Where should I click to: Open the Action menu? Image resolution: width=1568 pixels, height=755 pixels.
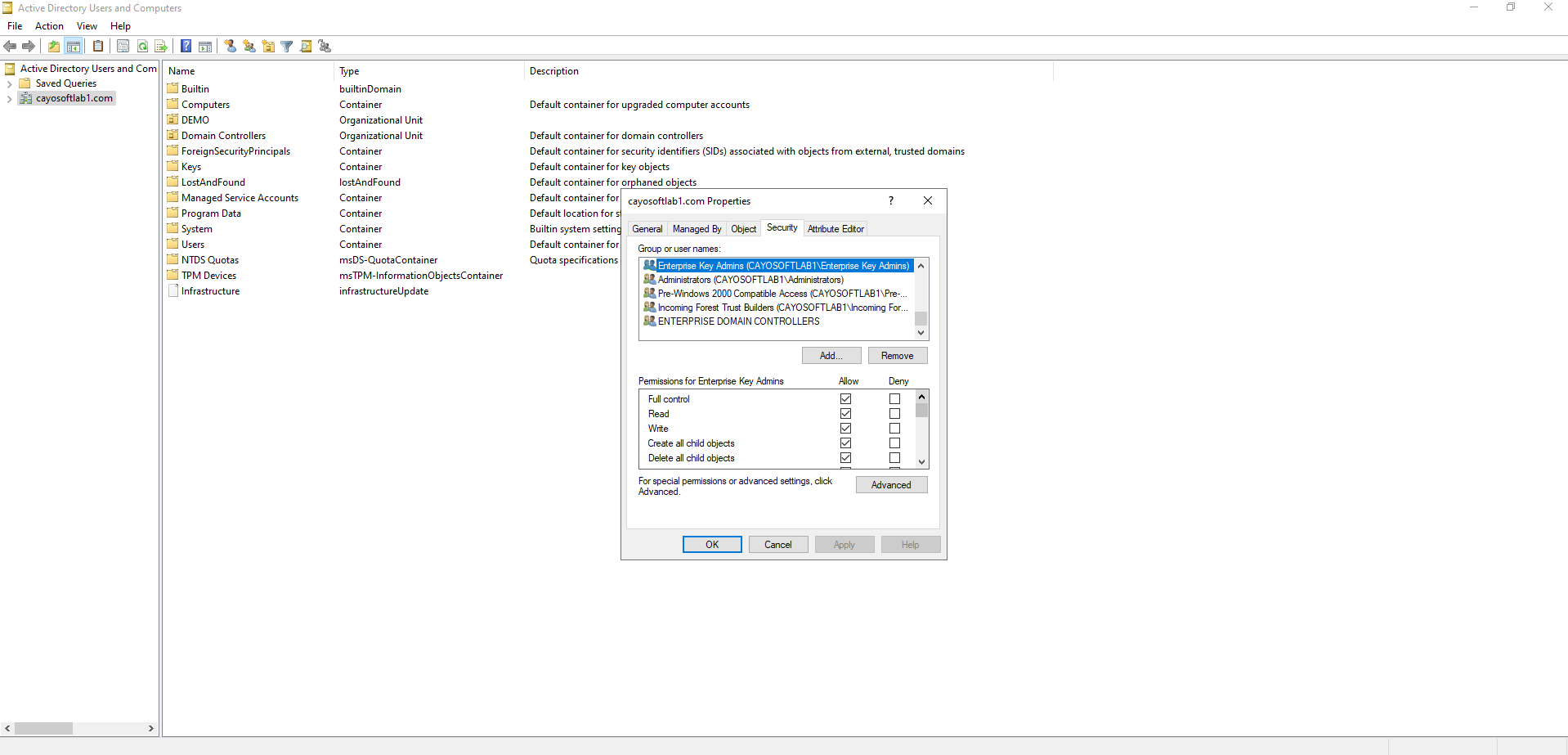49,26
